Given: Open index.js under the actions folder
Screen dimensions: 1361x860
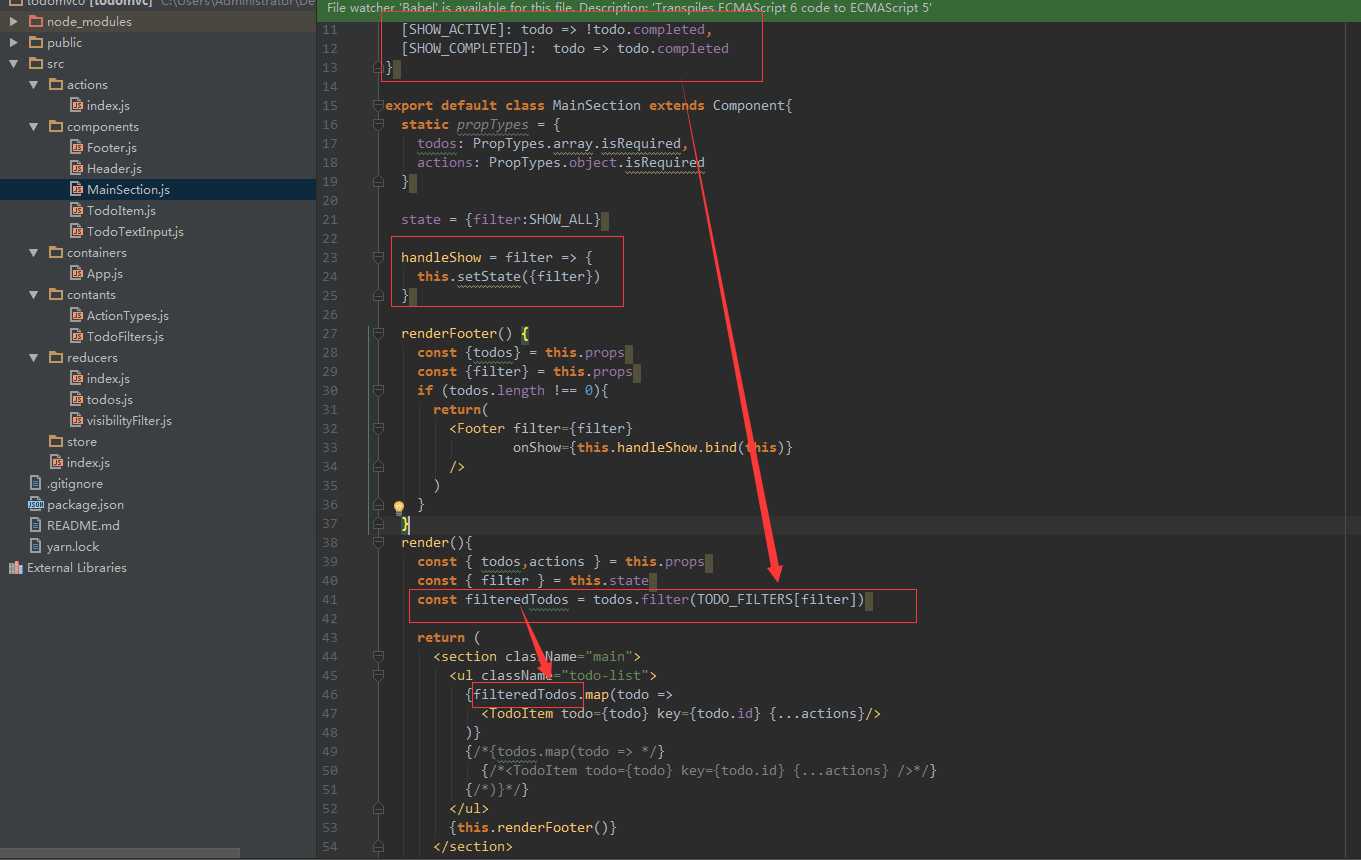Looking at the screenshot, I should pyautogui.click(x=108, y=105).
